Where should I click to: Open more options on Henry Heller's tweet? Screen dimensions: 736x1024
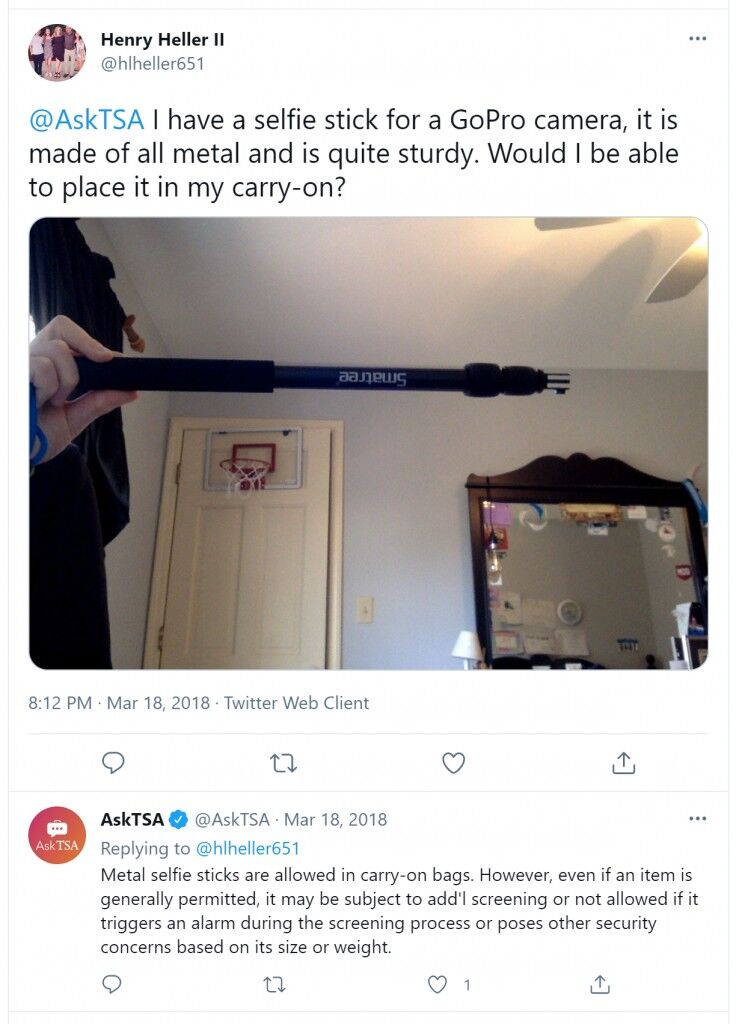point(697,39)
